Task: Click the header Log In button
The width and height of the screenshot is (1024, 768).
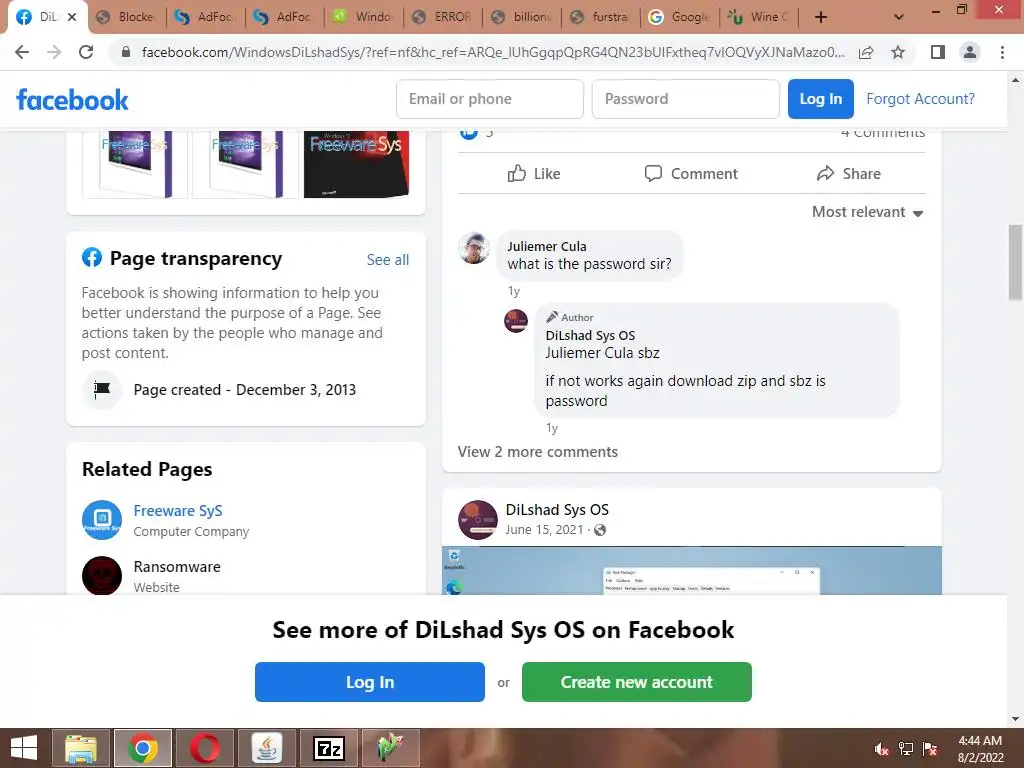Action: (x=821, y=99)
